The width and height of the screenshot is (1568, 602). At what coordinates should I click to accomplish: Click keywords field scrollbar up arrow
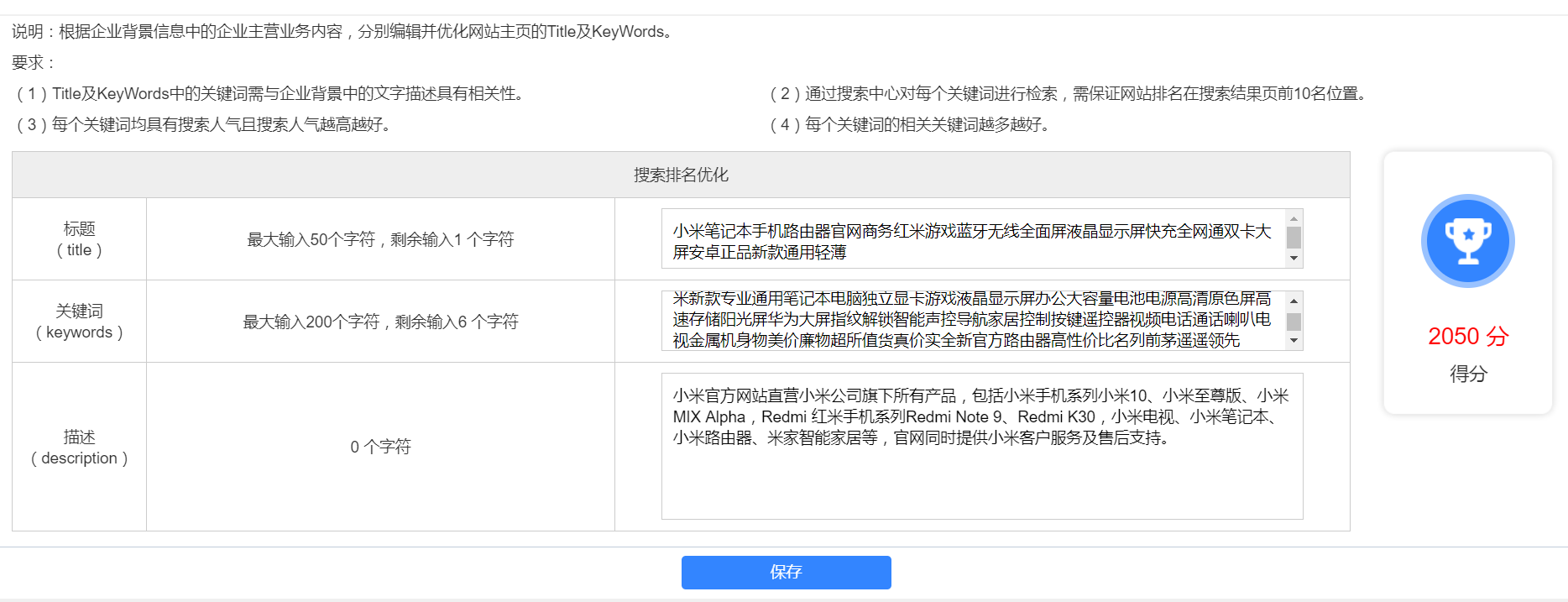(x=1294, y=301)
